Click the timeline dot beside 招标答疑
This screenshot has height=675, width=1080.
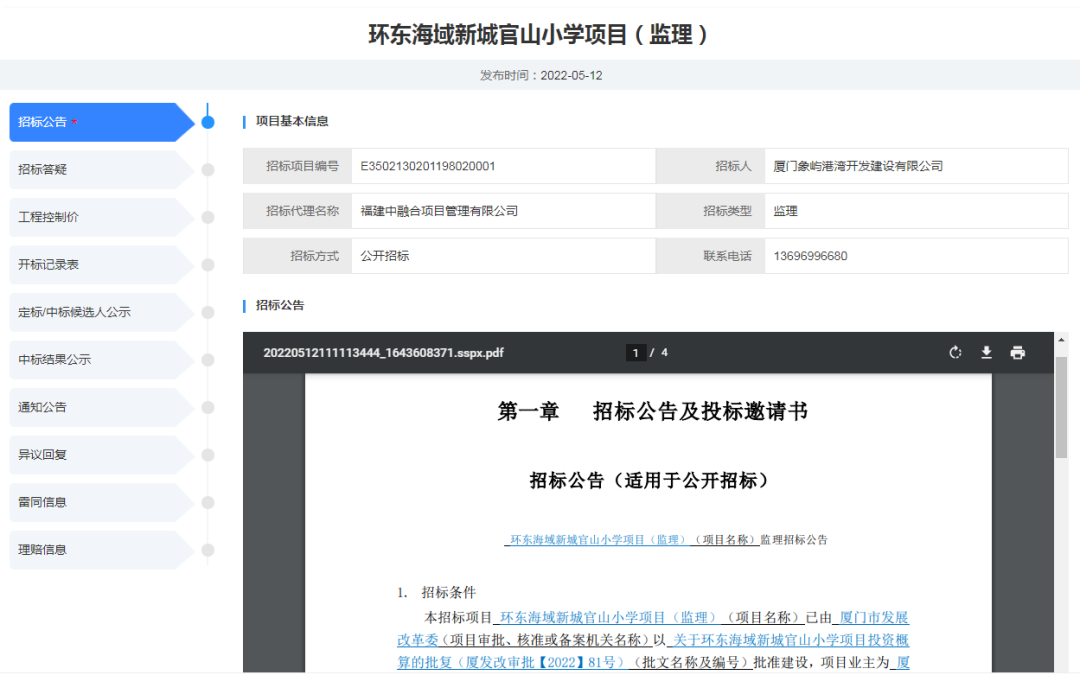(208, 170)
